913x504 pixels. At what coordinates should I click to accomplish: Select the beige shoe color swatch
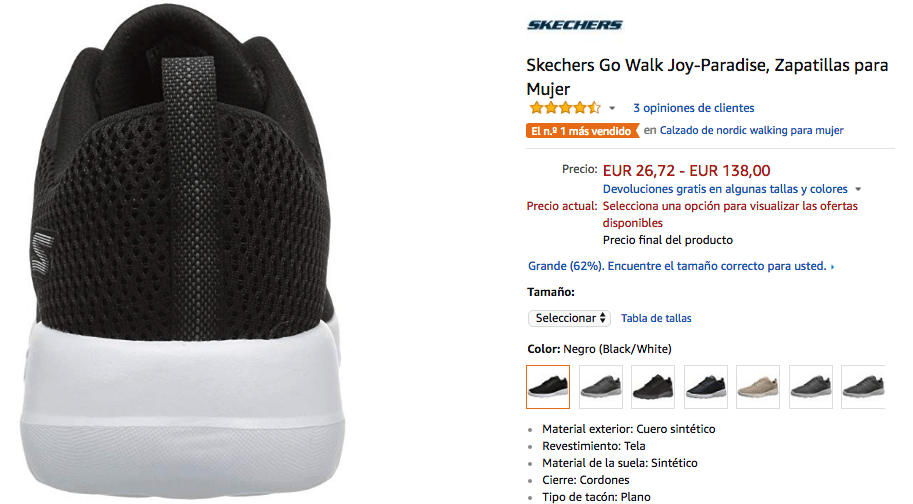[758, 387]
